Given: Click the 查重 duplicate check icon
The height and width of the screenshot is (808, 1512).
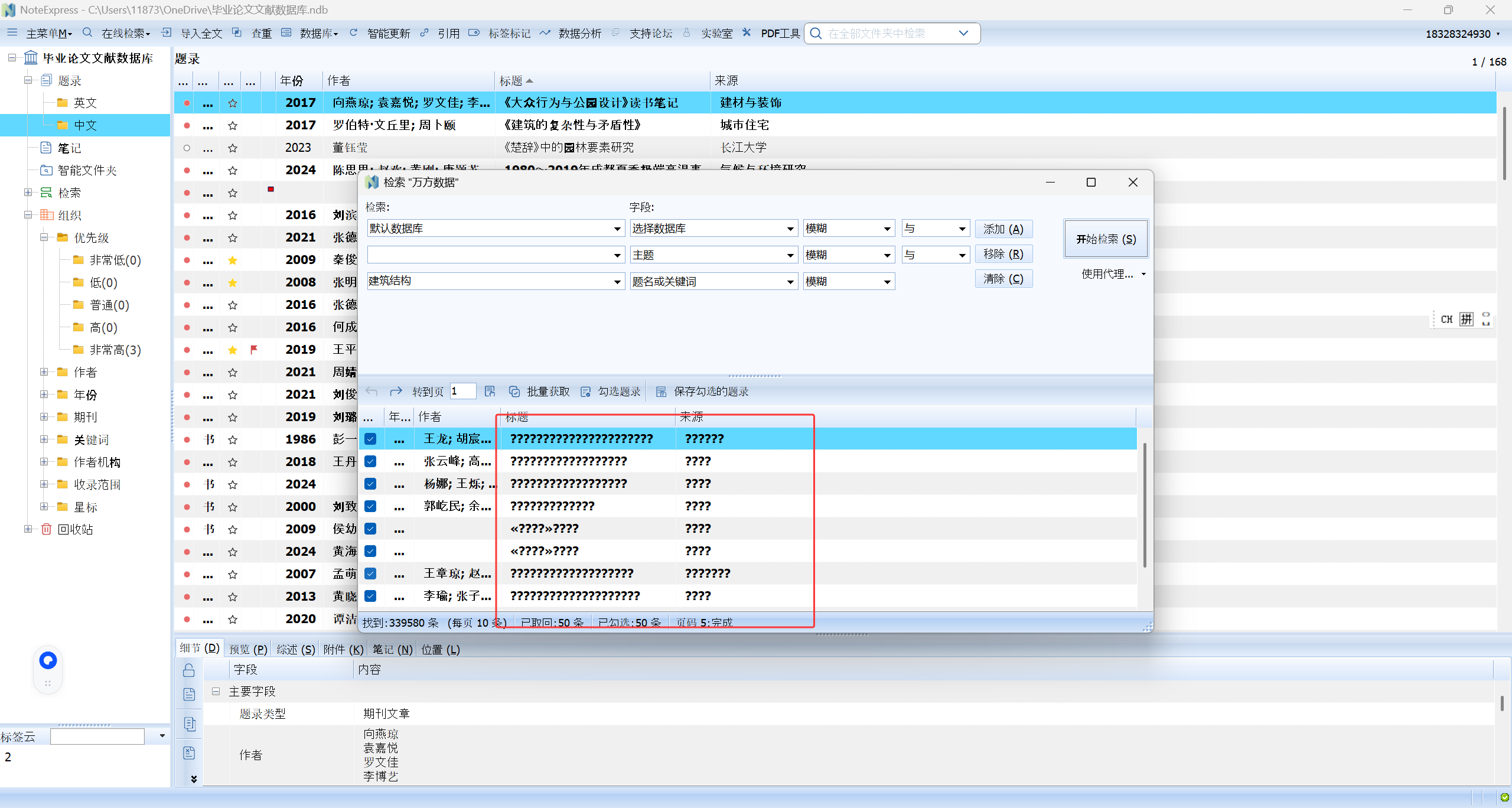Looking at the screenshot, I should (237, 32).
